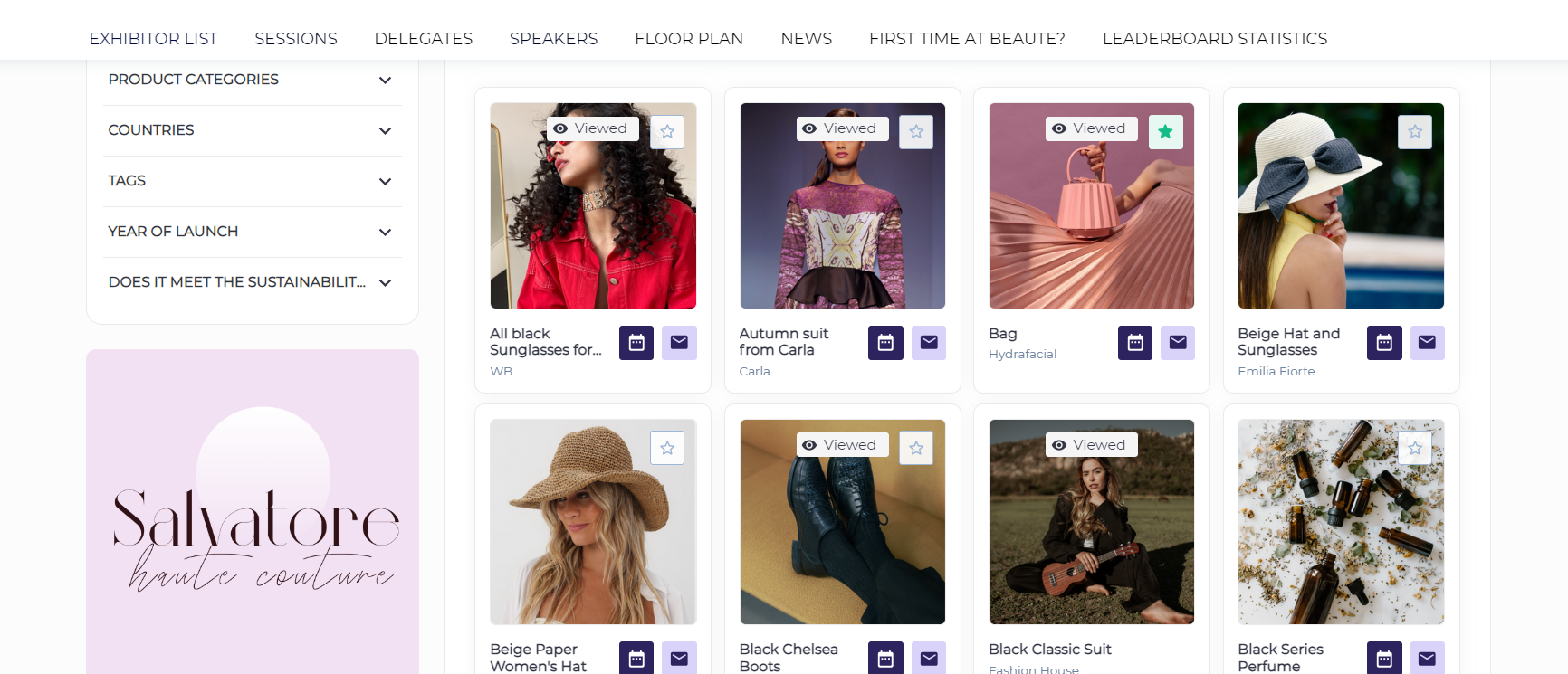Switch to Floor Plan tab

(x=689, y=39)
